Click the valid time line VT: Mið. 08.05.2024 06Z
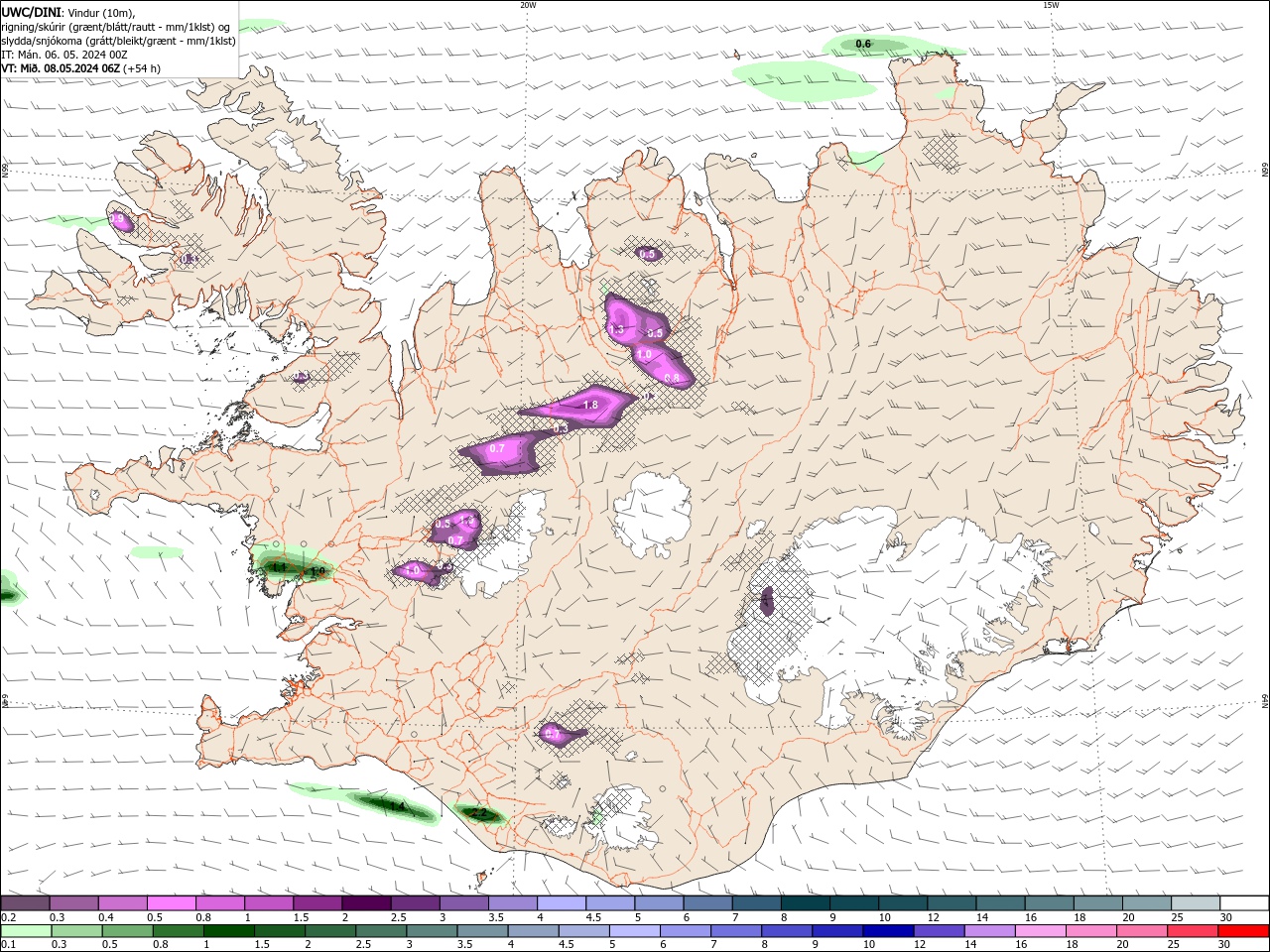The height and width of the screenshot is (952, 1270). pyautogui.click(x=61, y=68)
